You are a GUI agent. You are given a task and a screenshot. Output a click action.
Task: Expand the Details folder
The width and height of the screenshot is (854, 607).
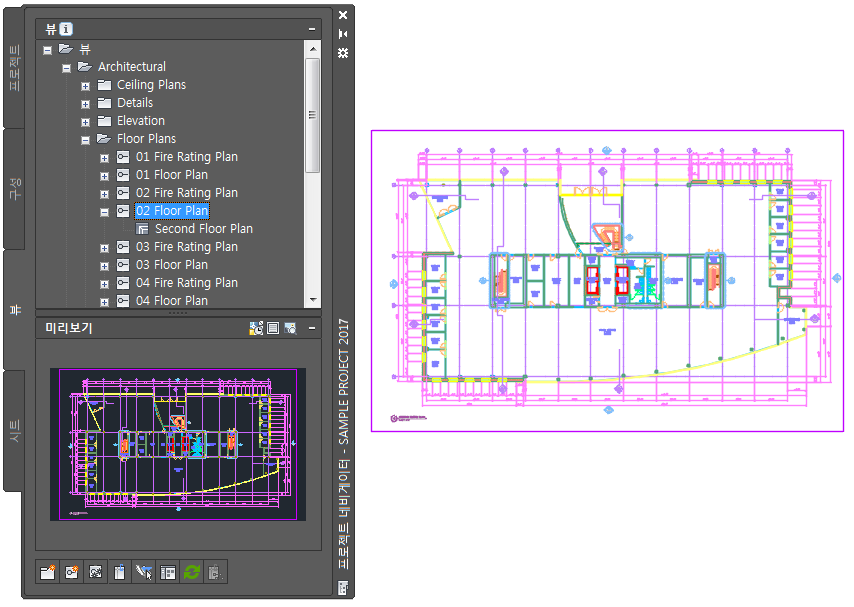[x=86, y=104]
